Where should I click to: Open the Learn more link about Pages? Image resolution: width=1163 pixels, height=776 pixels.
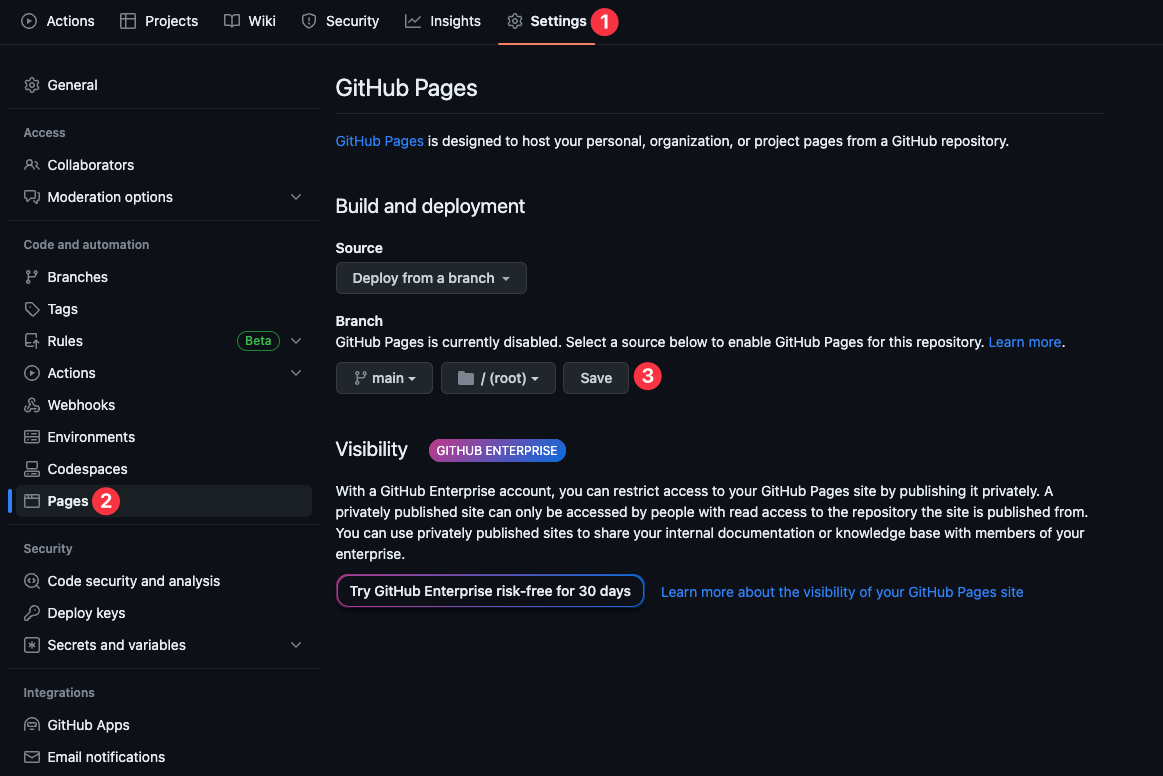click(1024, 342)
